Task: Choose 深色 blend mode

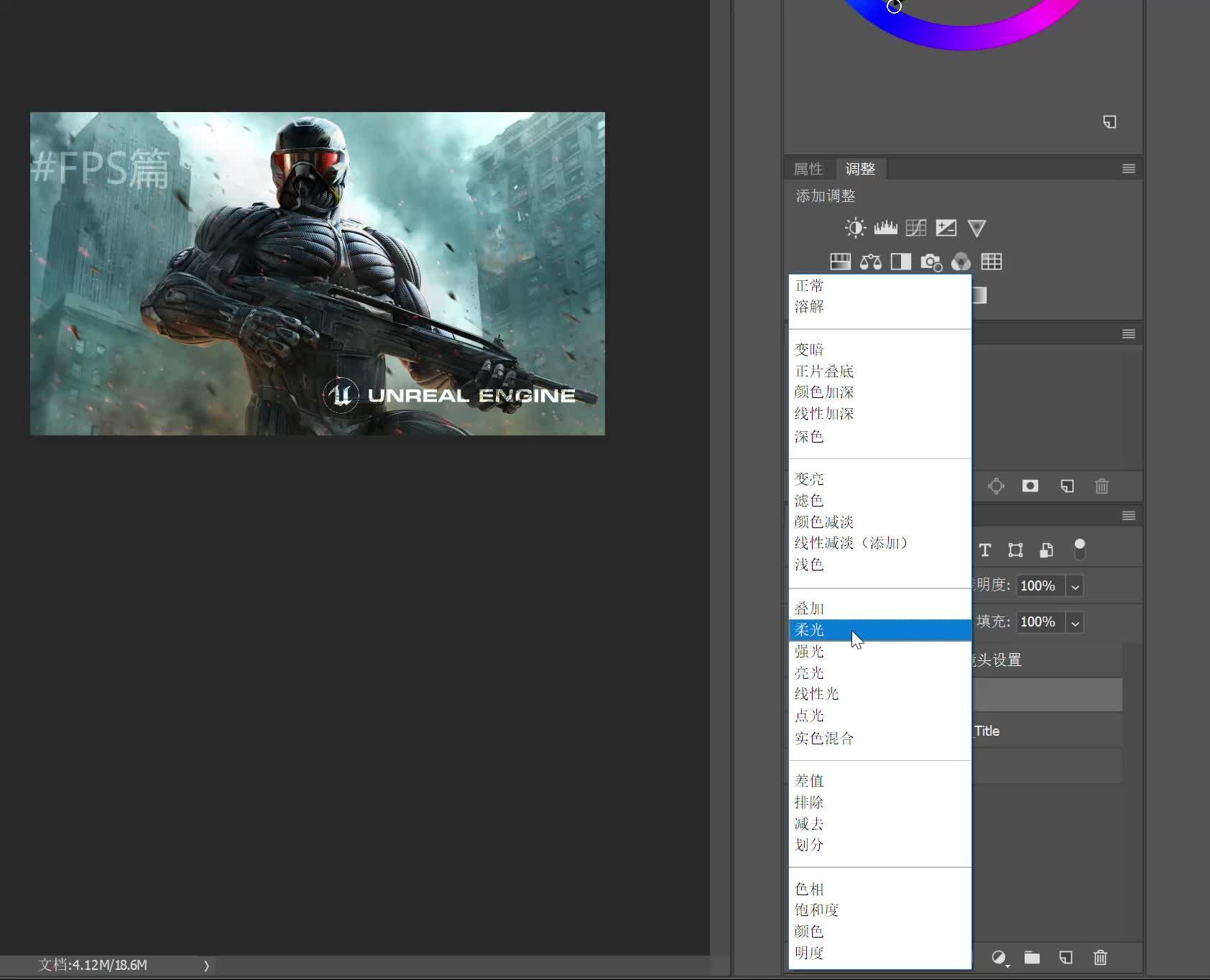Action: (880, 437)
